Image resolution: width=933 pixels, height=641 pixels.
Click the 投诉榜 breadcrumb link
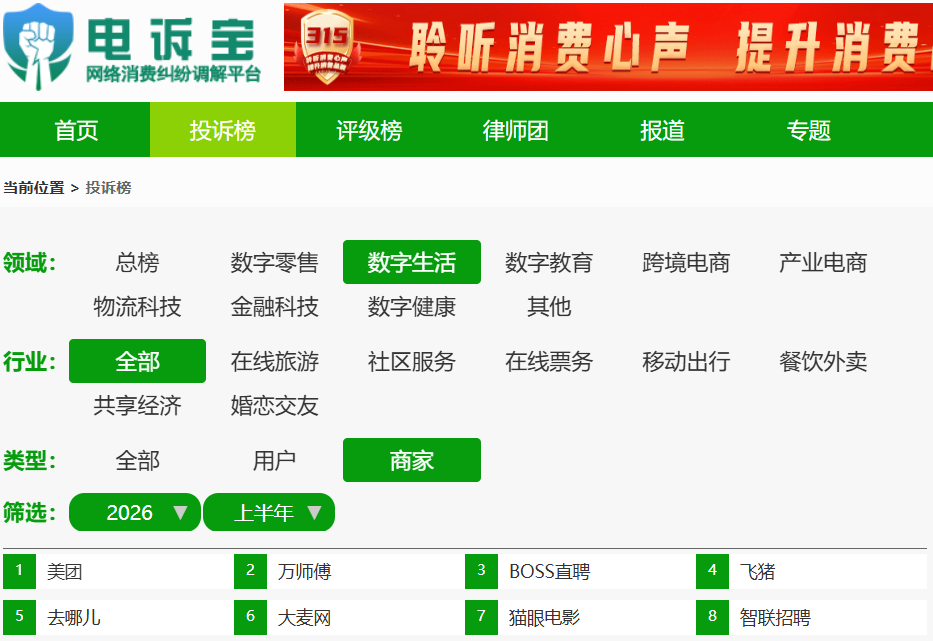[x=108, y=188]
